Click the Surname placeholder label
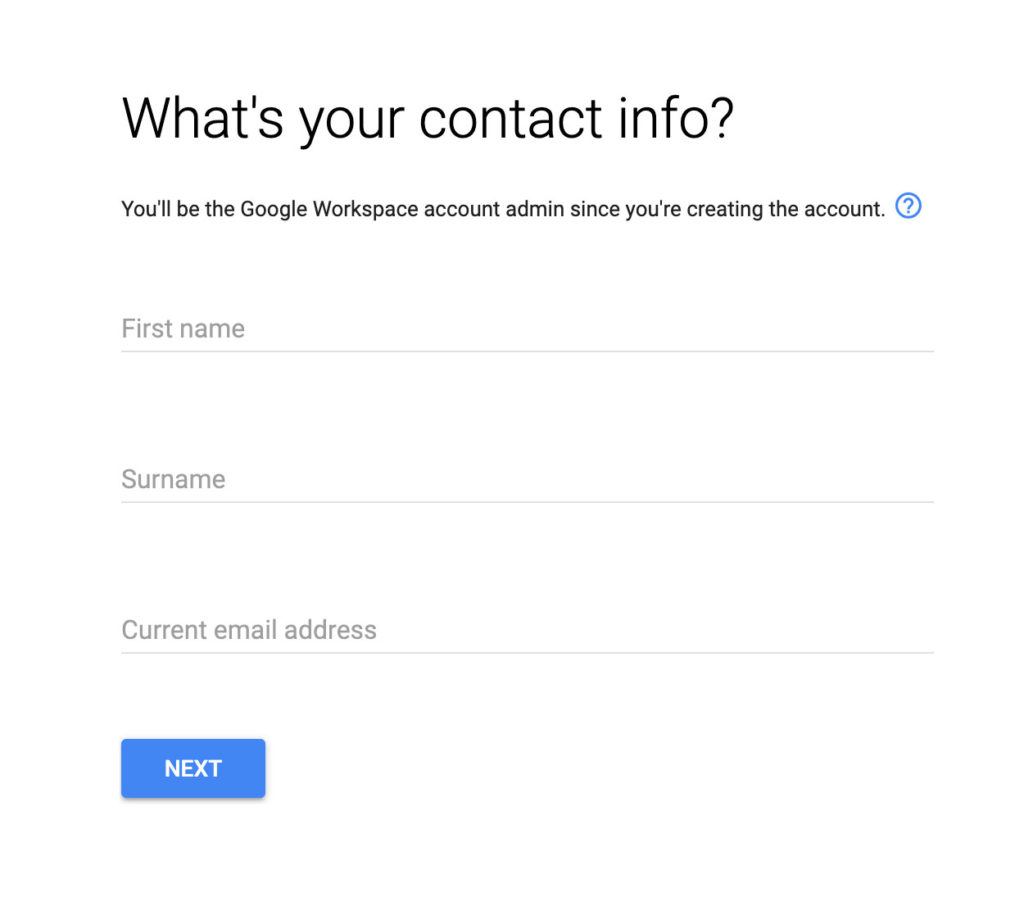This screenshot has height=924, width=1024. pos(173,479)
